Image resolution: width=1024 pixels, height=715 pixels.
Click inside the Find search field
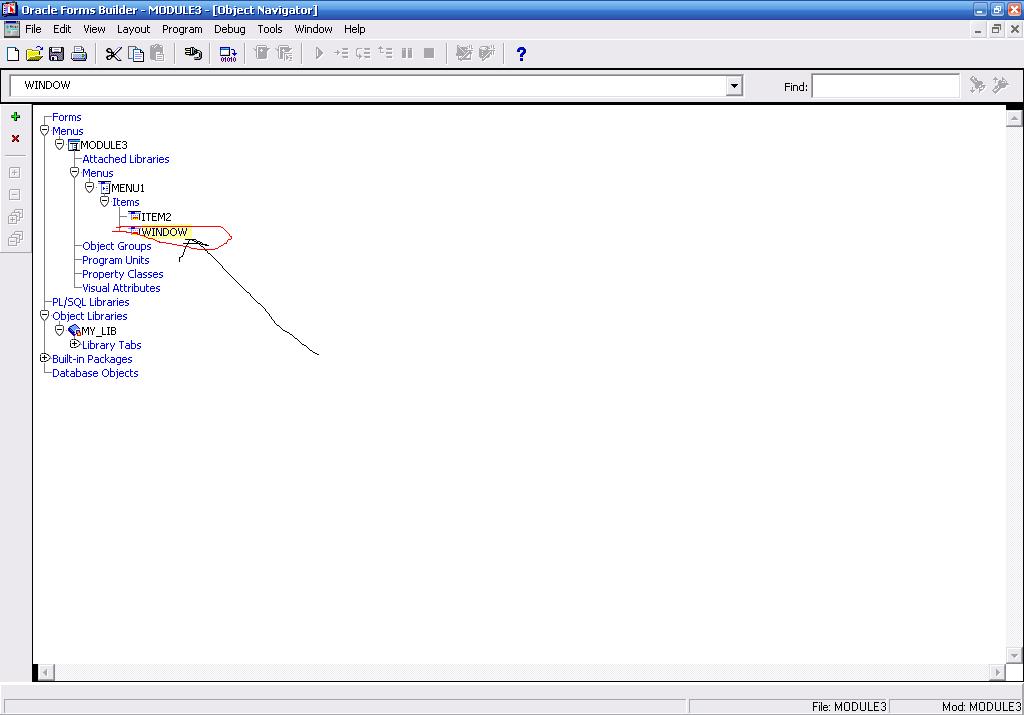pyautogui.click(x=885, y=87)
